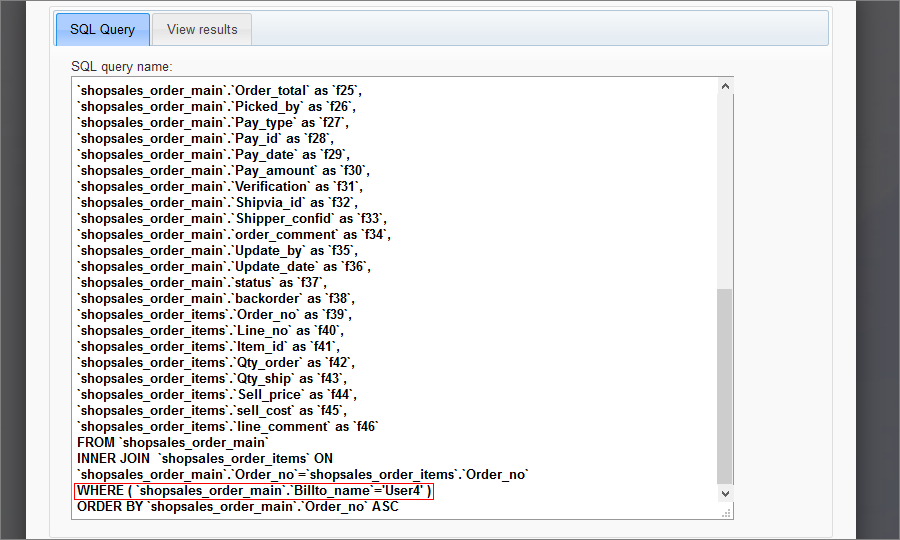Click the line containing `Qty_order` as `f42`
The image size is (900, 540).
tap(216, 363)
